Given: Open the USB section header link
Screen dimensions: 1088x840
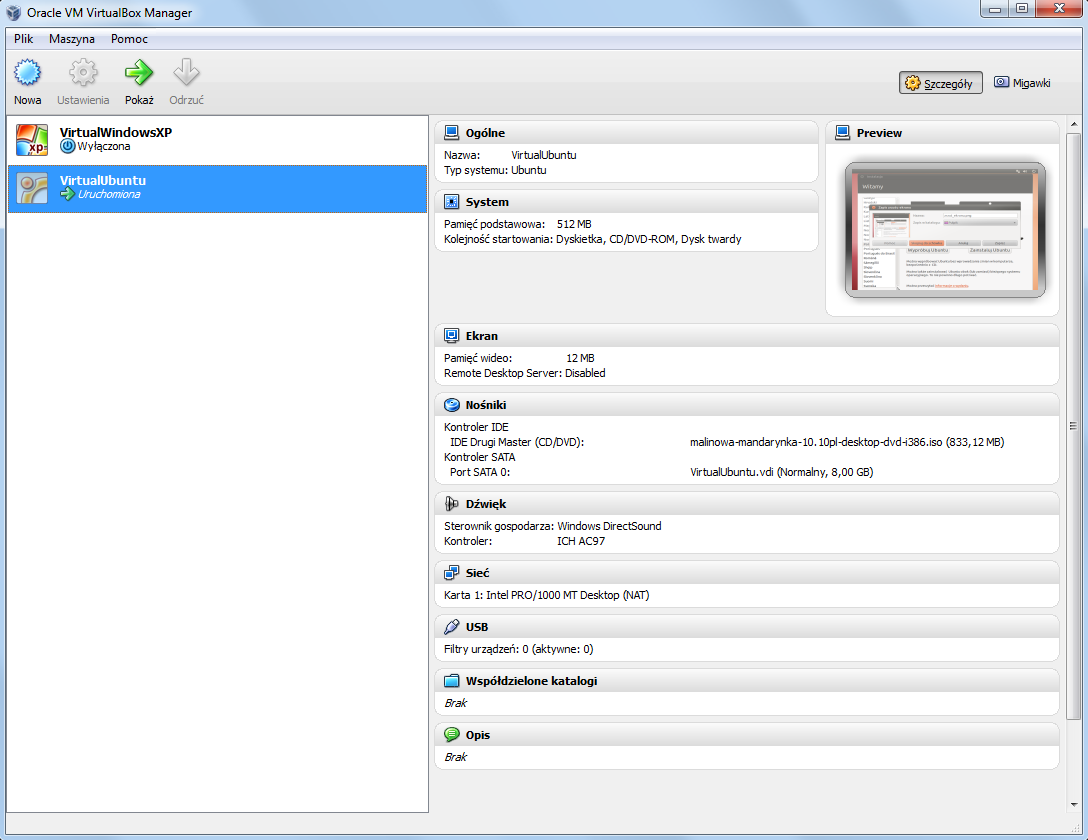Looking at the screenshot, I should click(477, 627).
